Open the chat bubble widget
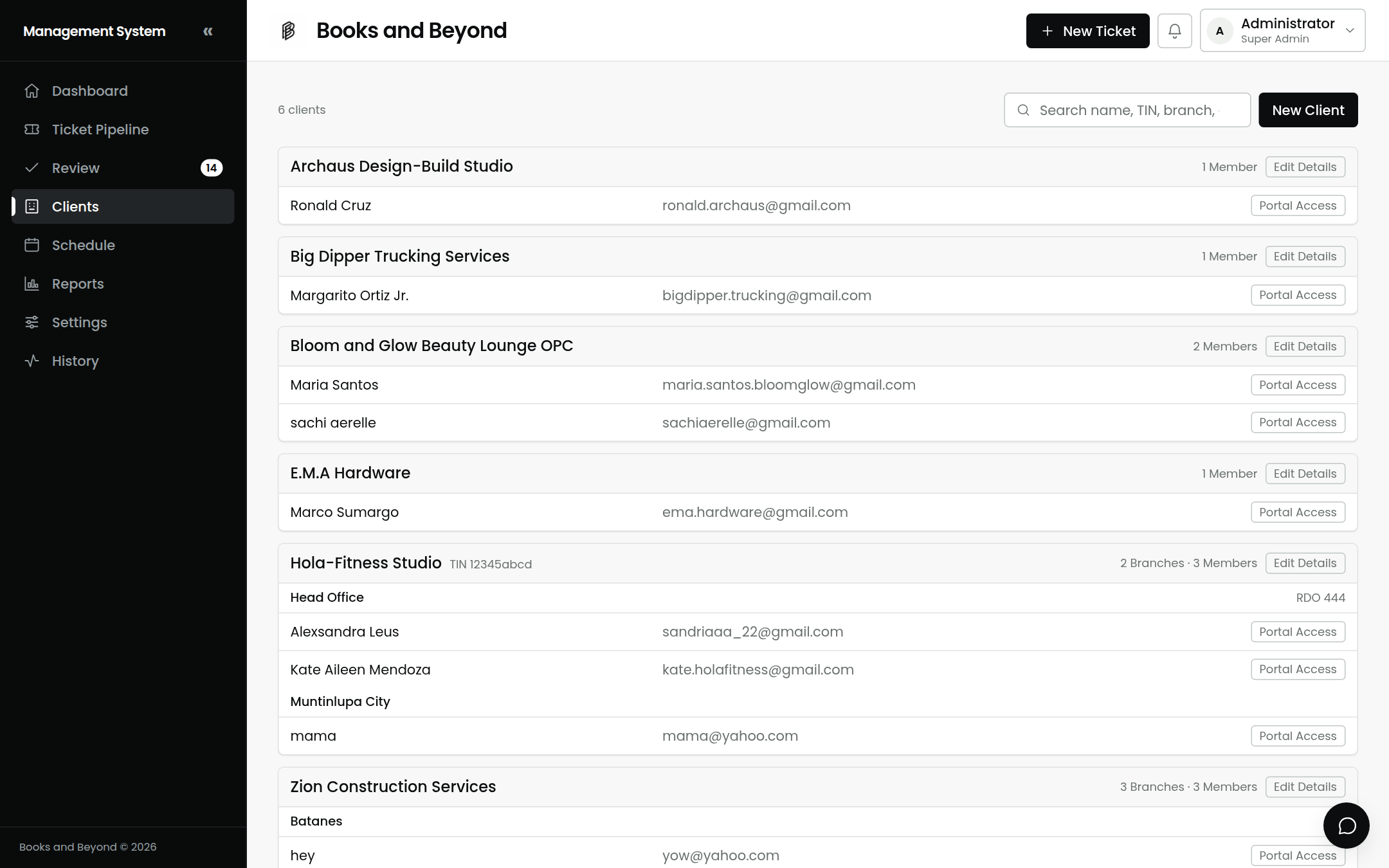This screenshot has height=868, width=1389. [1347, 826]
